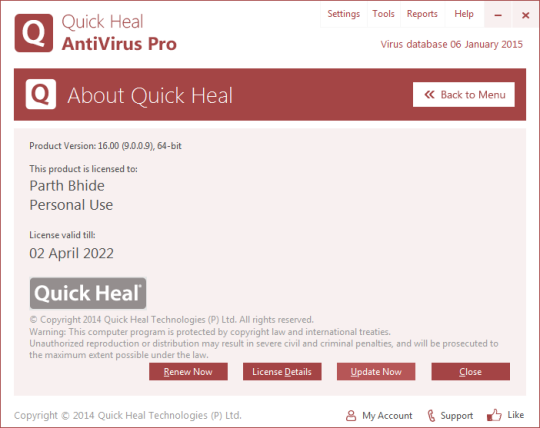Image resolution: width=540 pixels, height=428 pixels.
Task: Click the Support phone icon
Action: point(431,415)
